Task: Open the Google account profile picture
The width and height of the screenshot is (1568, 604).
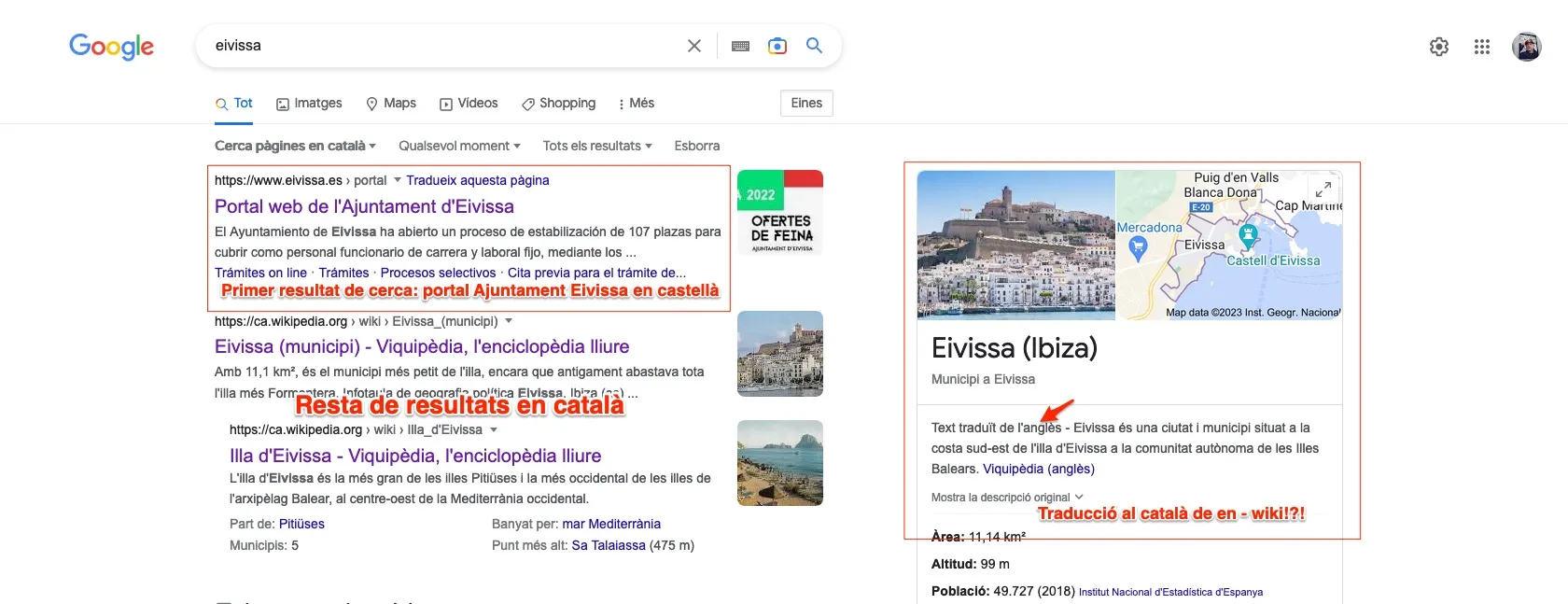Action: 1526,47
